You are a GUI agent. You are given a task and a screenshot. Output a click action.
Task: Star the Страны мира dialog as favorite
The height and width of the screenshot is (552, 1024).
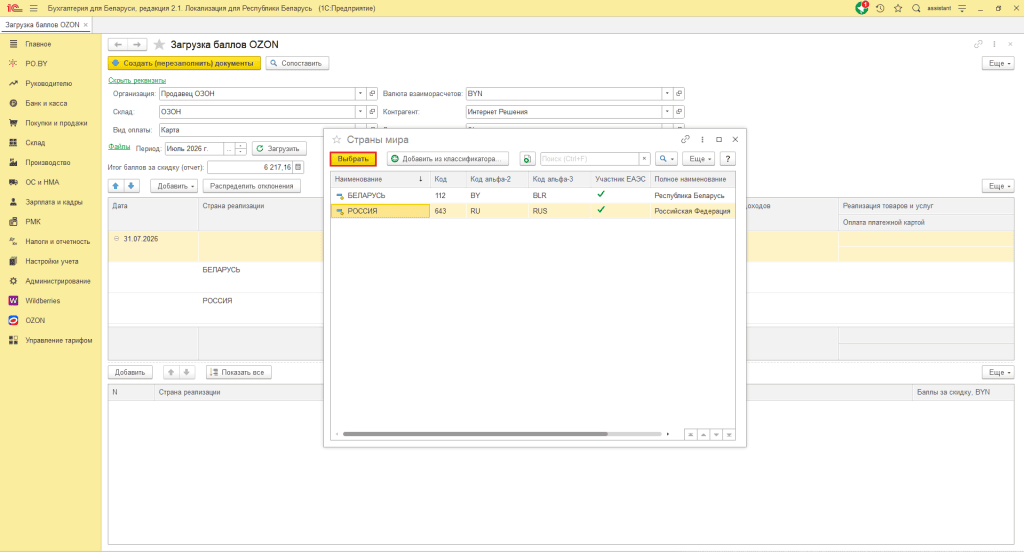pos(337,140)
